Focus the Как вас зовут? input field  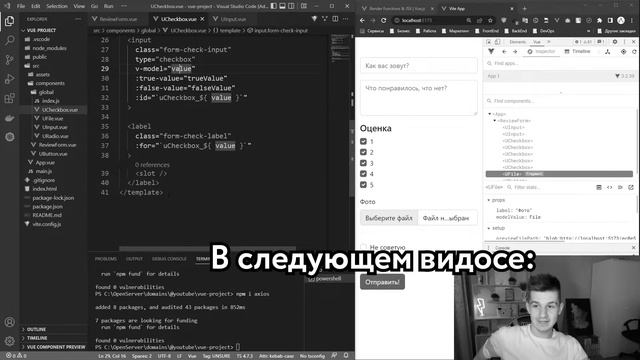[419, 65]
